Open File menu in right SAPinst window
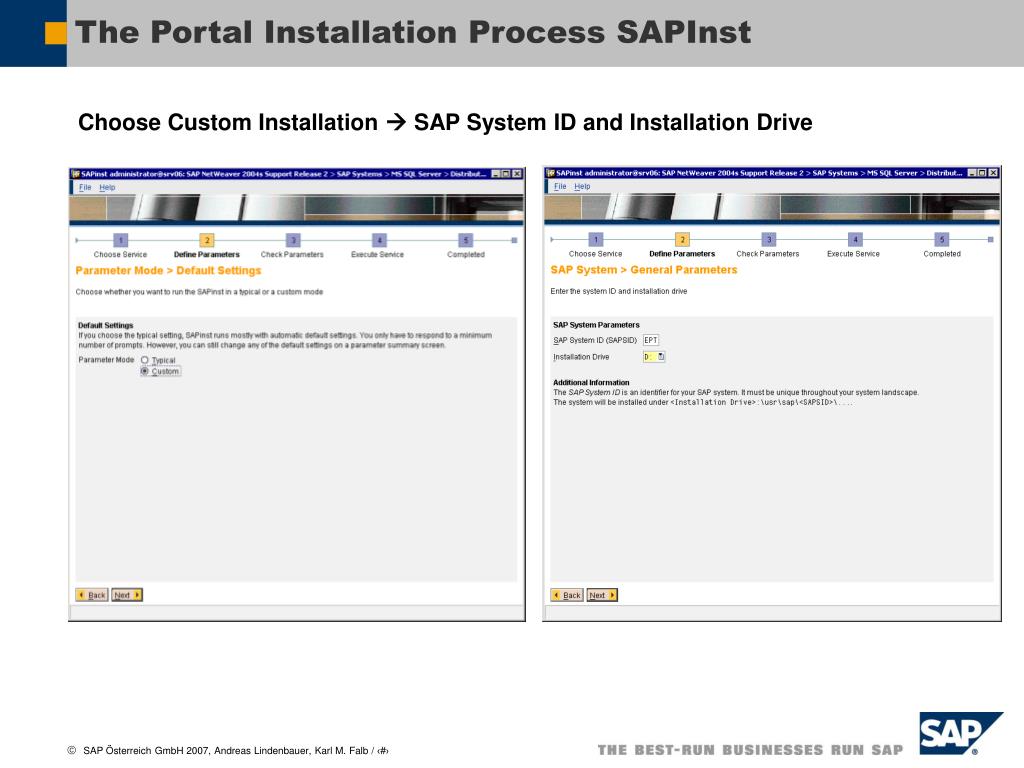The image size is (1024, 768). point(560,187)
